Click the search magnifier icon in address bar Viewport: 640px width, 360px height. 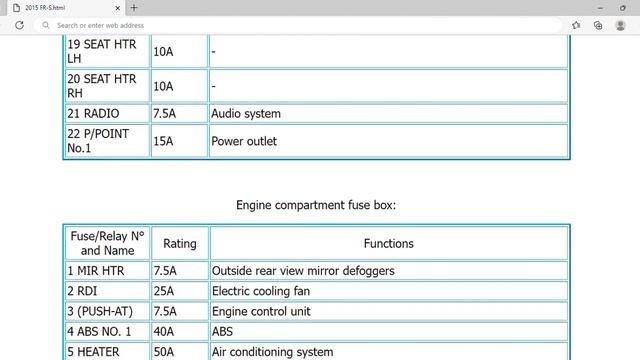pos(46,25)
